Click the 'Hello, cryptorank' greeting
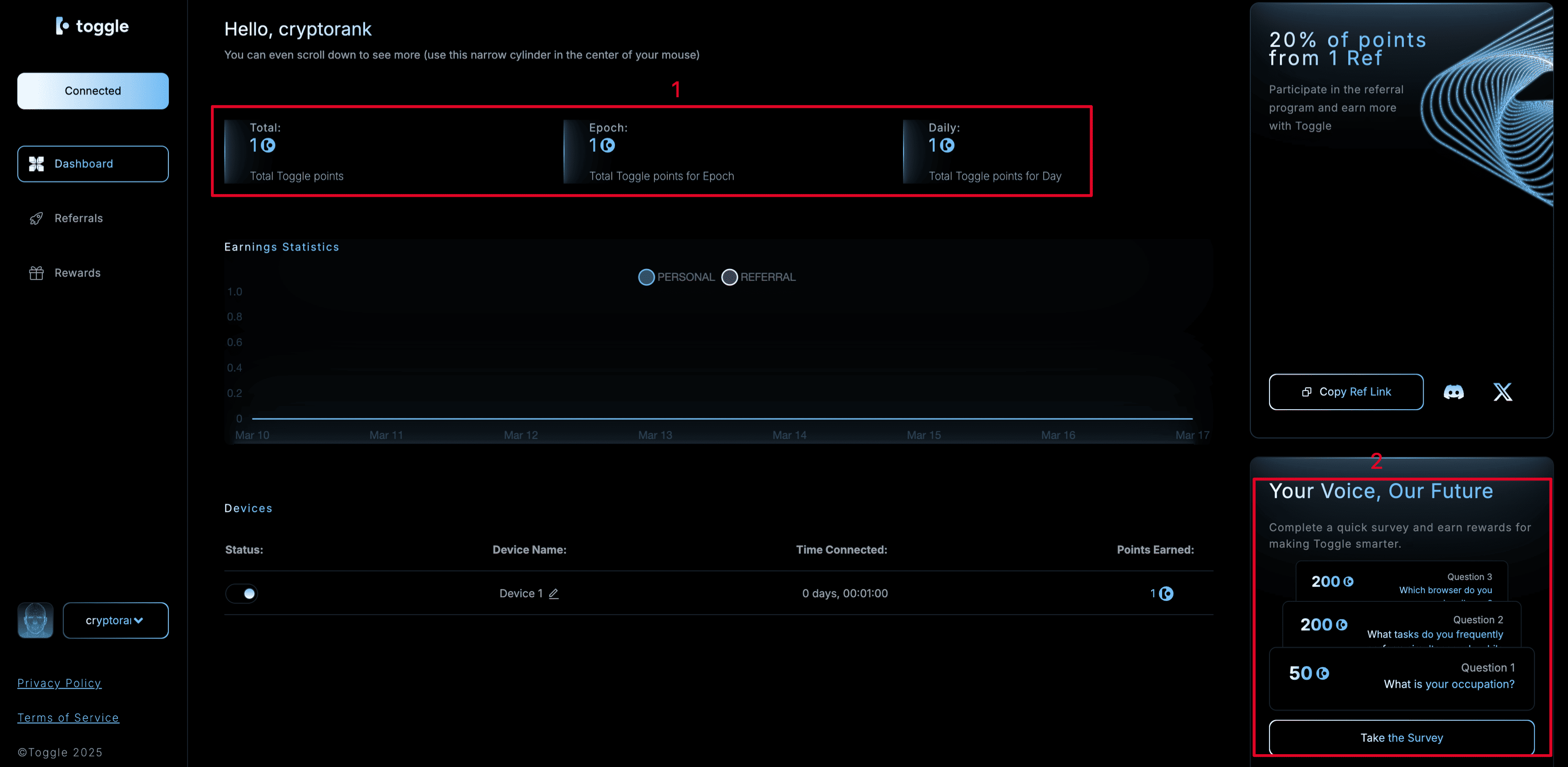Screen dimensions: 1568x767 [298, 28]
